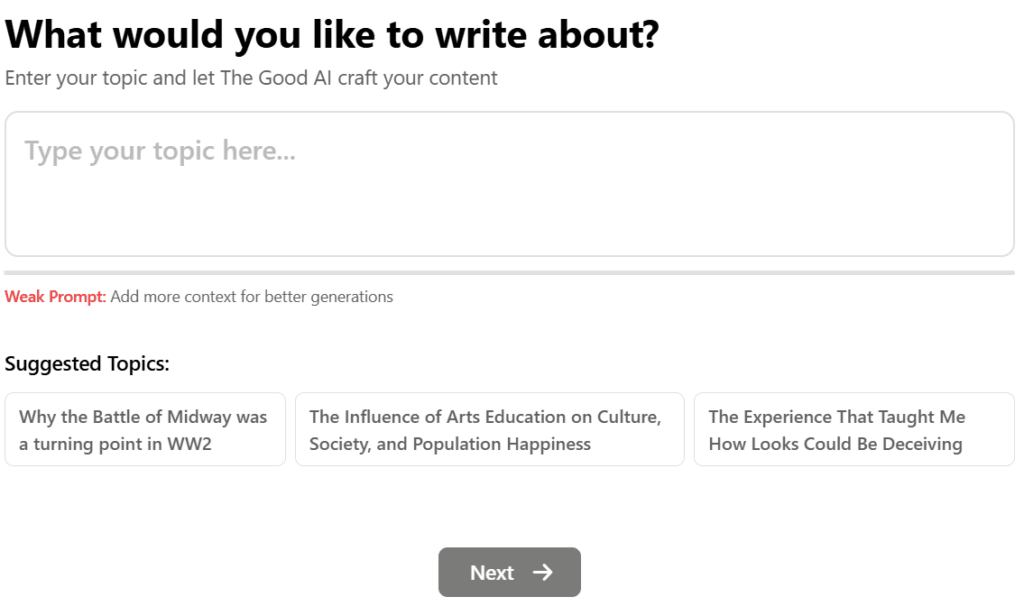Click the 'Weak Prompt' warning label

55,297
